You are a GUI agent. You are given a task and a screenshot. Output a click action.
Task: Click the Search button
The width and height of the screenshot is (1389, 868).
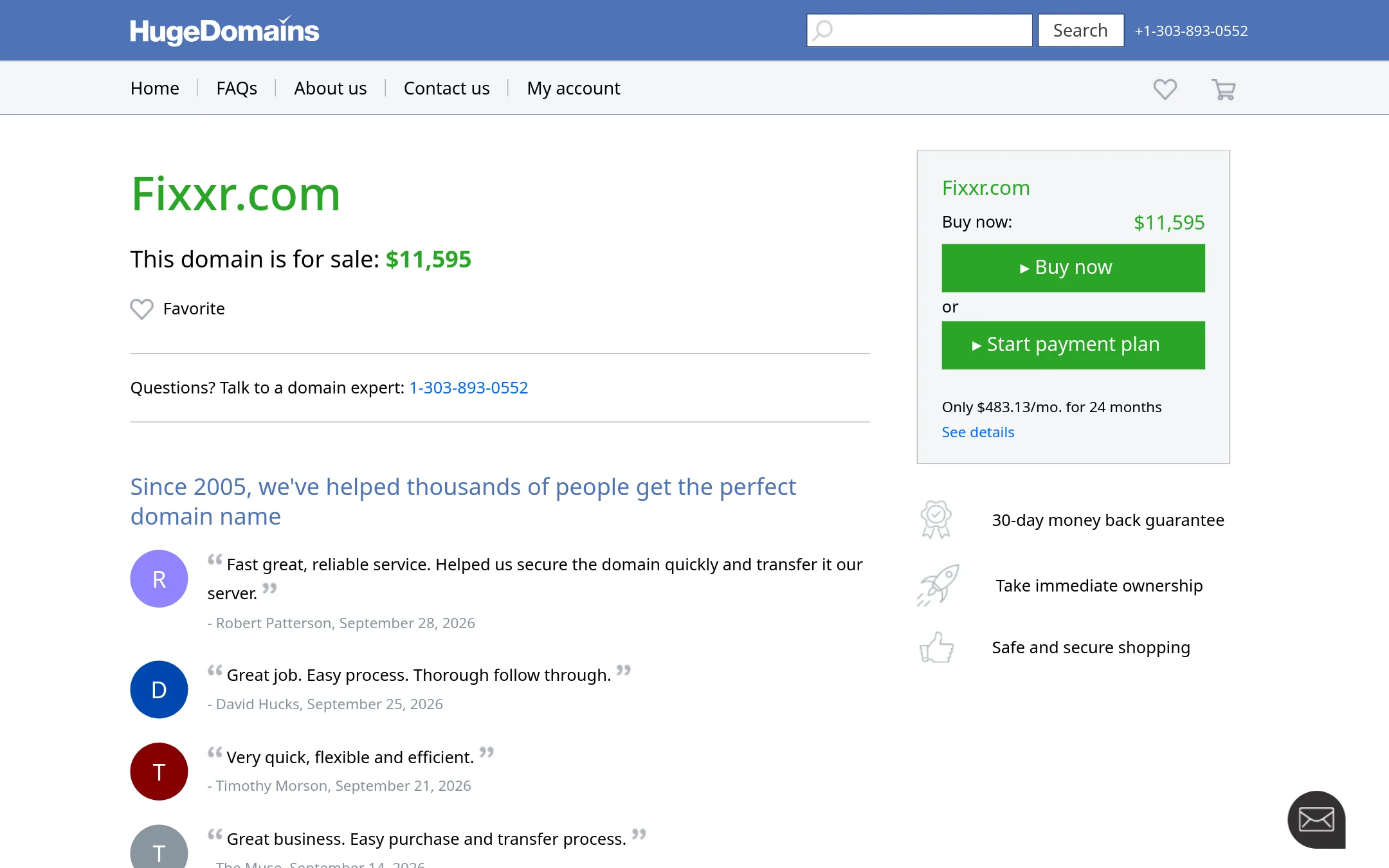point(1081,30)
